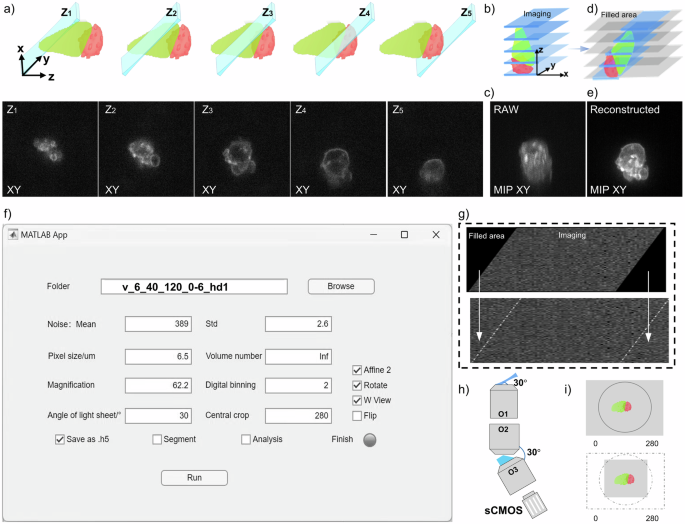
Task: Select the Folder path text field
Action: click(194, 287)
